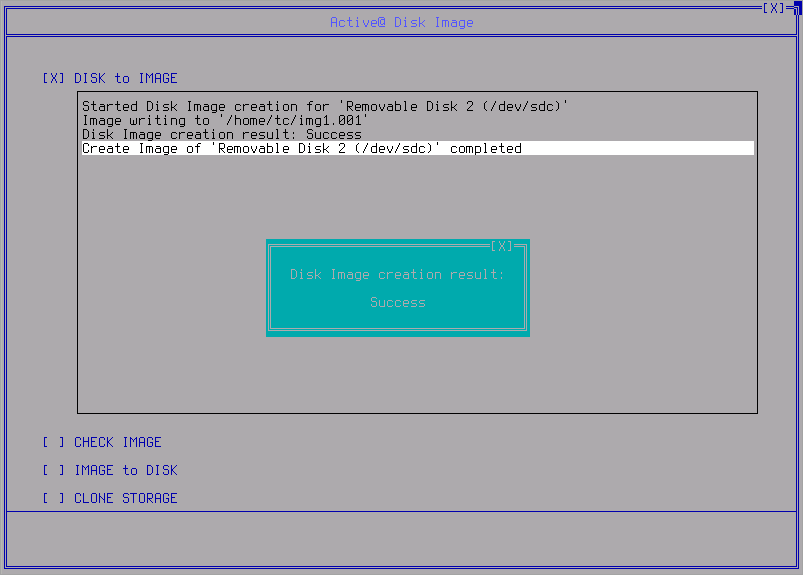This screenshot has height=575, width=803.
Task: Click the empty status bar at bottom
Action: (x=401, y=540)
